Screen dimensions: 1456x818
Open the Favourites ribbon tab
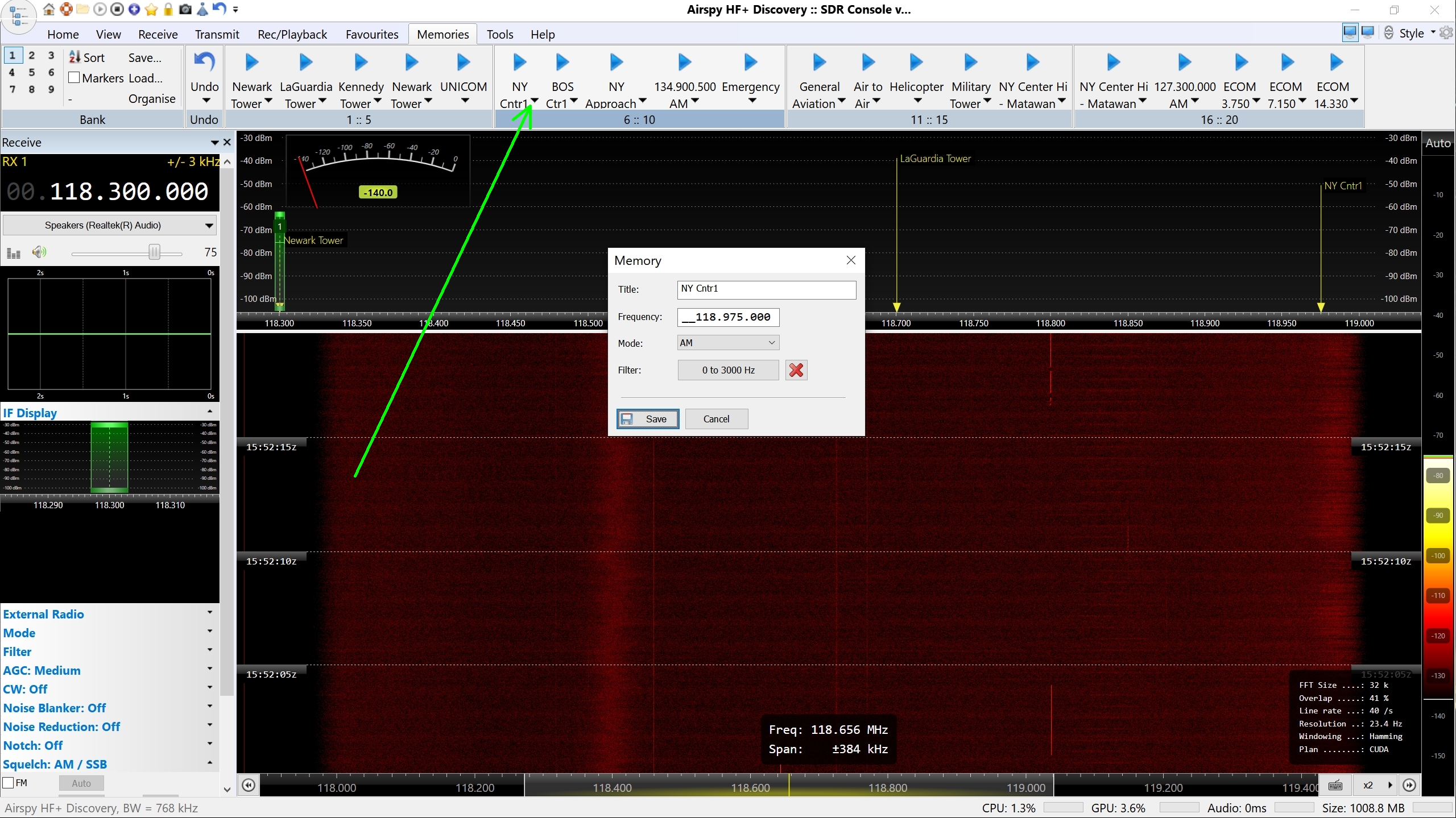click(x=371, y=34)
